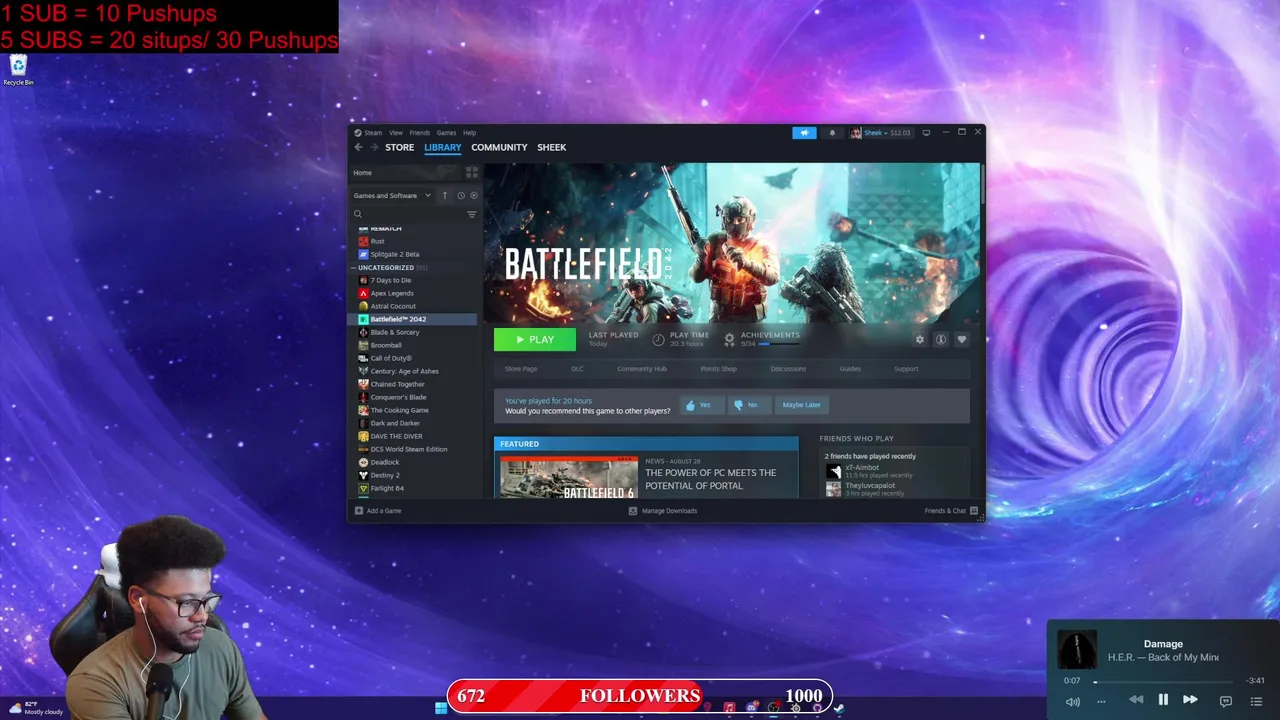The width and height of the screenshot is (1280, 720).
Task: Open the Discussions link
Action: [x=788, y=369]
